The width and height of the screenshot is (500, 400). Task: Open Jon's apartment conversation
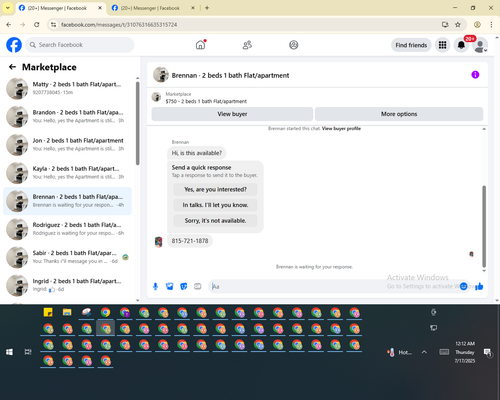[68, 145]
